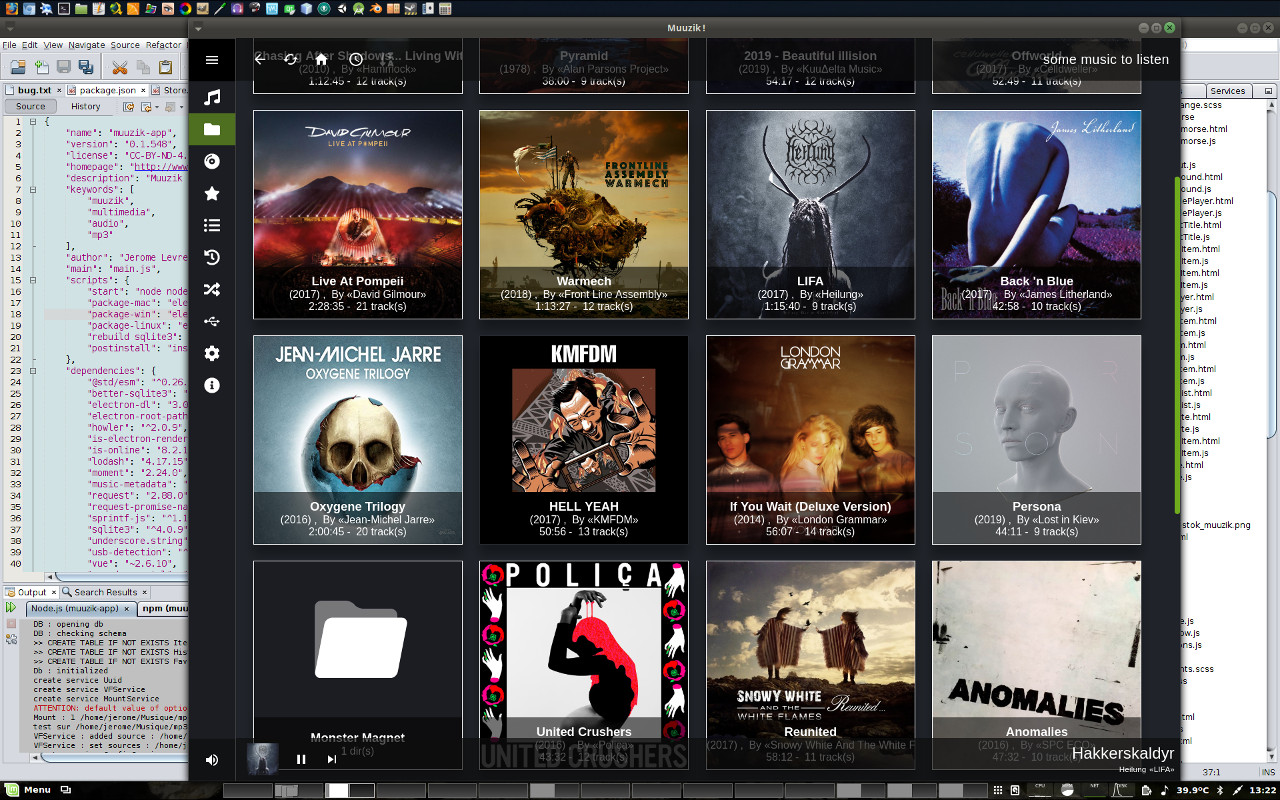Open the music note library section
This screenshot has height=800, width=1280.
(211, 97)
